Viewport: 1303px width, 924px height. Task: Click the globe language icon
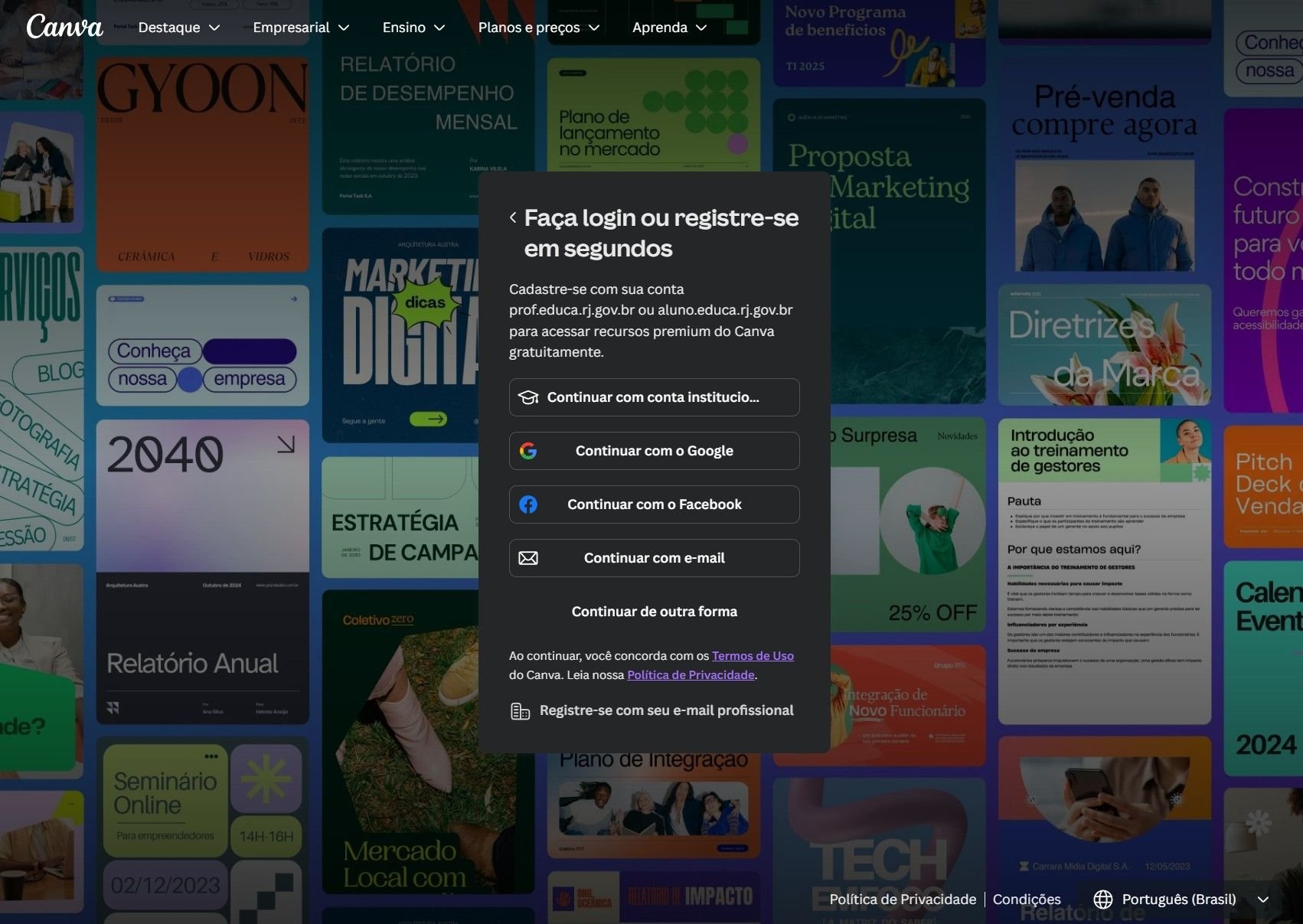click(x=1103, y=900)
